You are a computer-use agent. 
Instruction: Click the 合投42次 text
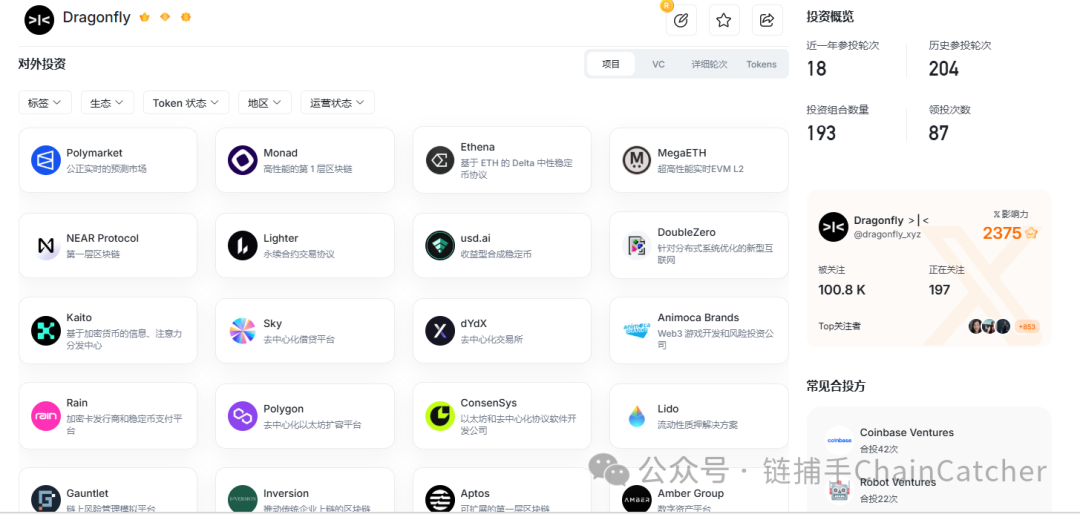pyautogui.click(x=878, y=449)
